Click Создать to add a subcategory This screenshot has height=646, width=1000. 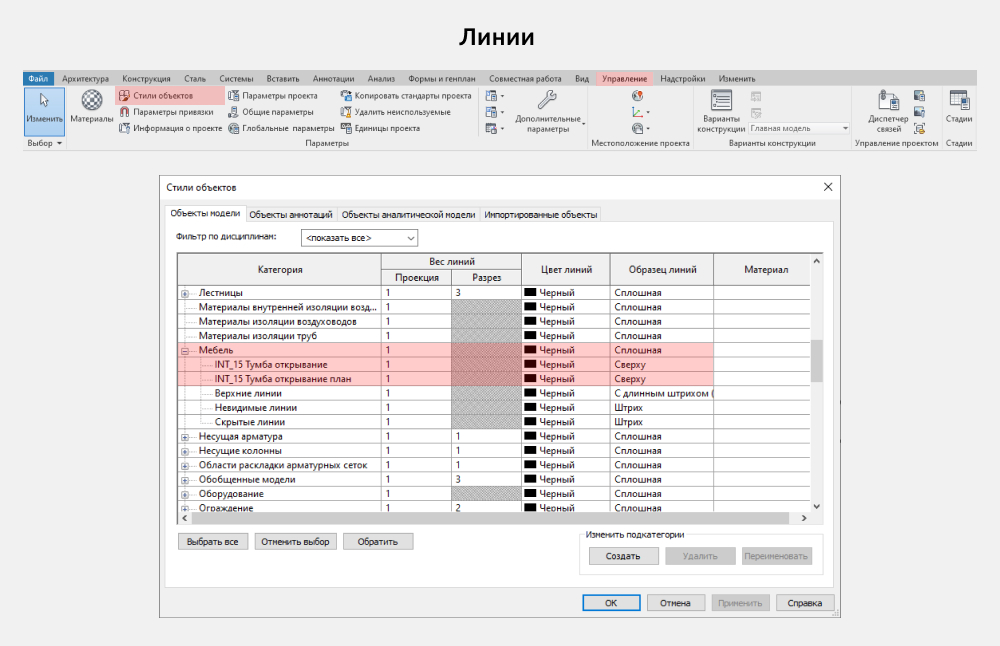pyautogui.click(x=623, y=556)
